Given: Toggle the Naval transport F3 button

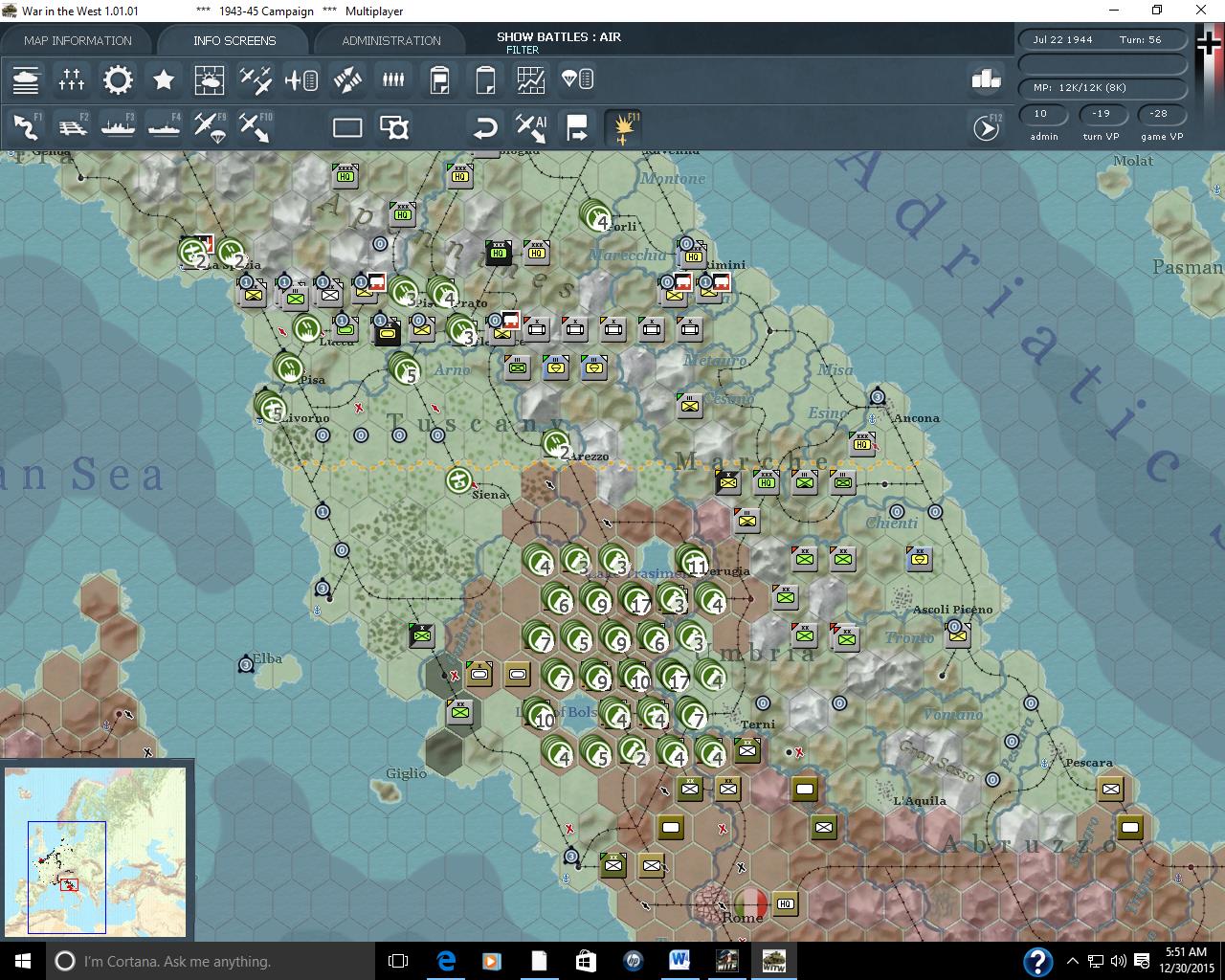Looking at the screenshot, I should [x=118, y=127].
